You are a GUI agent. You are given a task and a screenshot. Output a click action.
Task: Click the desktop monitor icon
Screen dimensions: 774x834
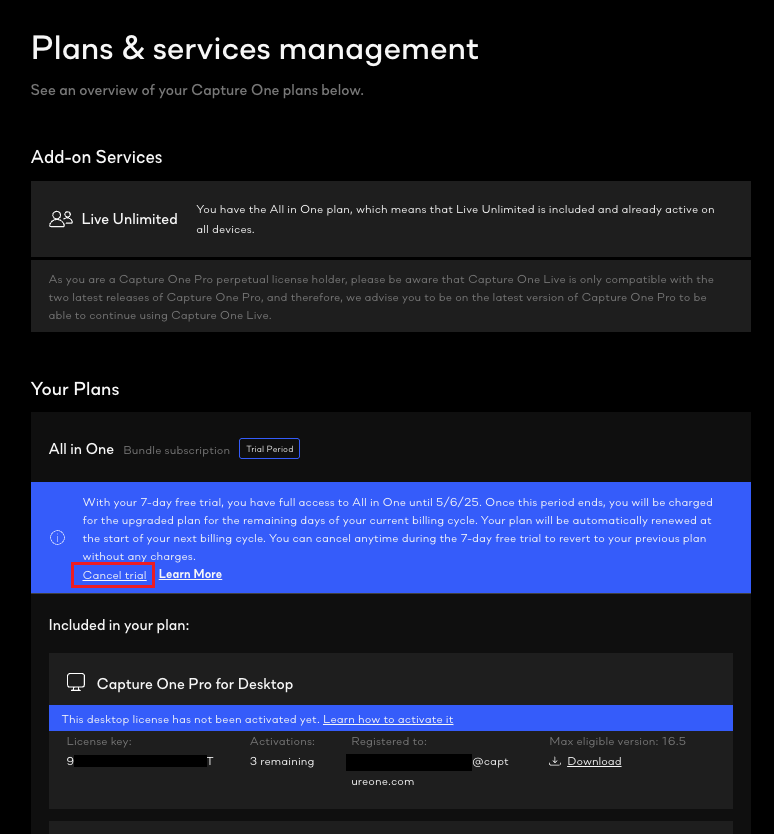pyautogui.click(x=75, y=683)
